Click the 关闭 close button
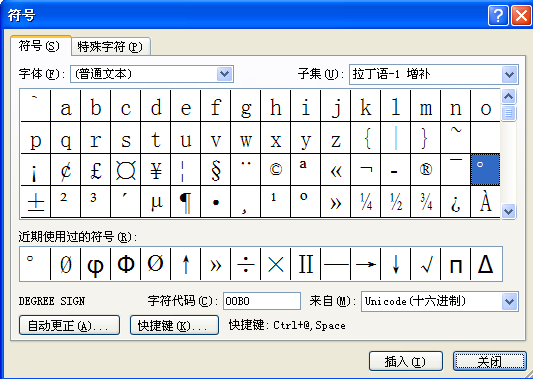This screenshot has height=379, width=533. pos(489,361)
